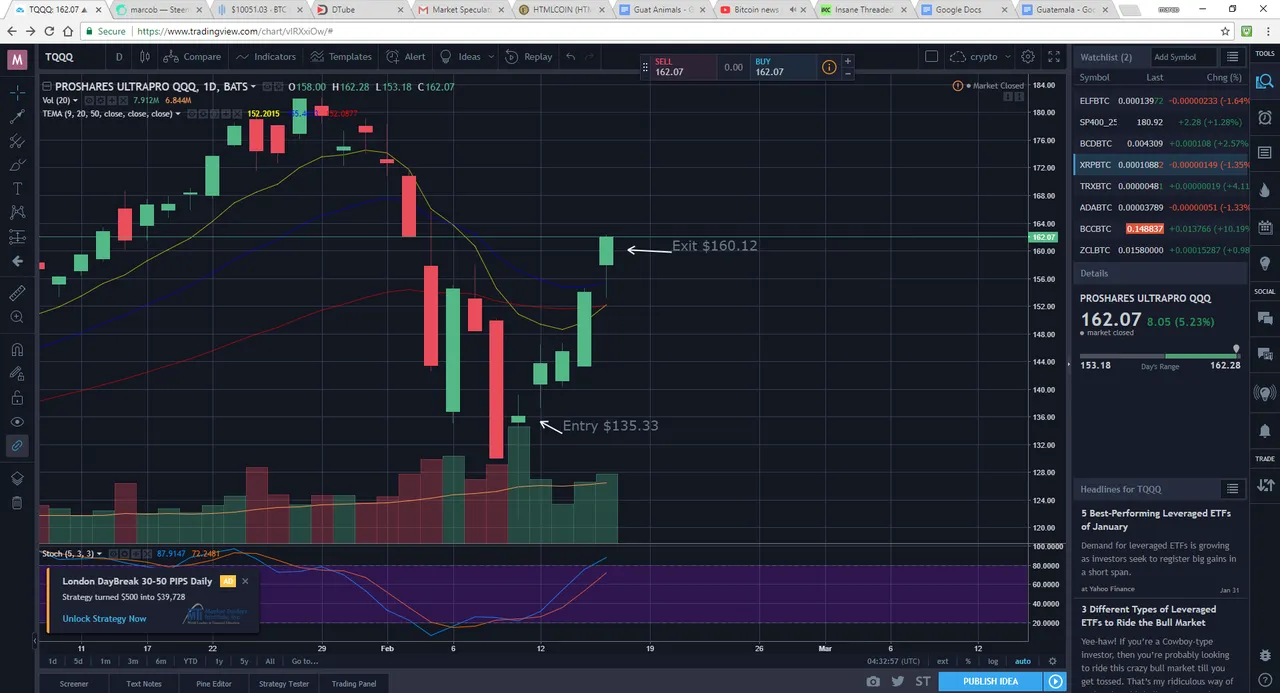Toggle ext extended hours
This screenshot has height=693, width=1280.
point(942,661)
